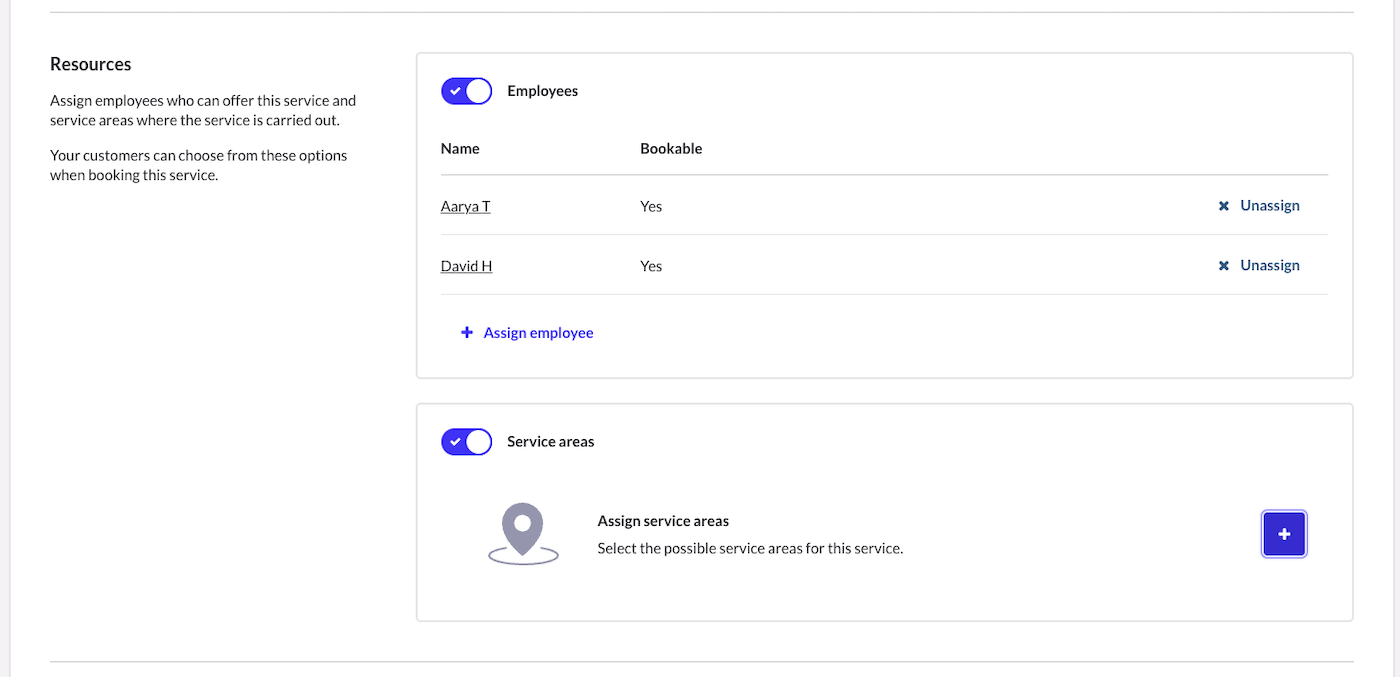Click the X icon beside David H's Unassign

(1223, 265)
